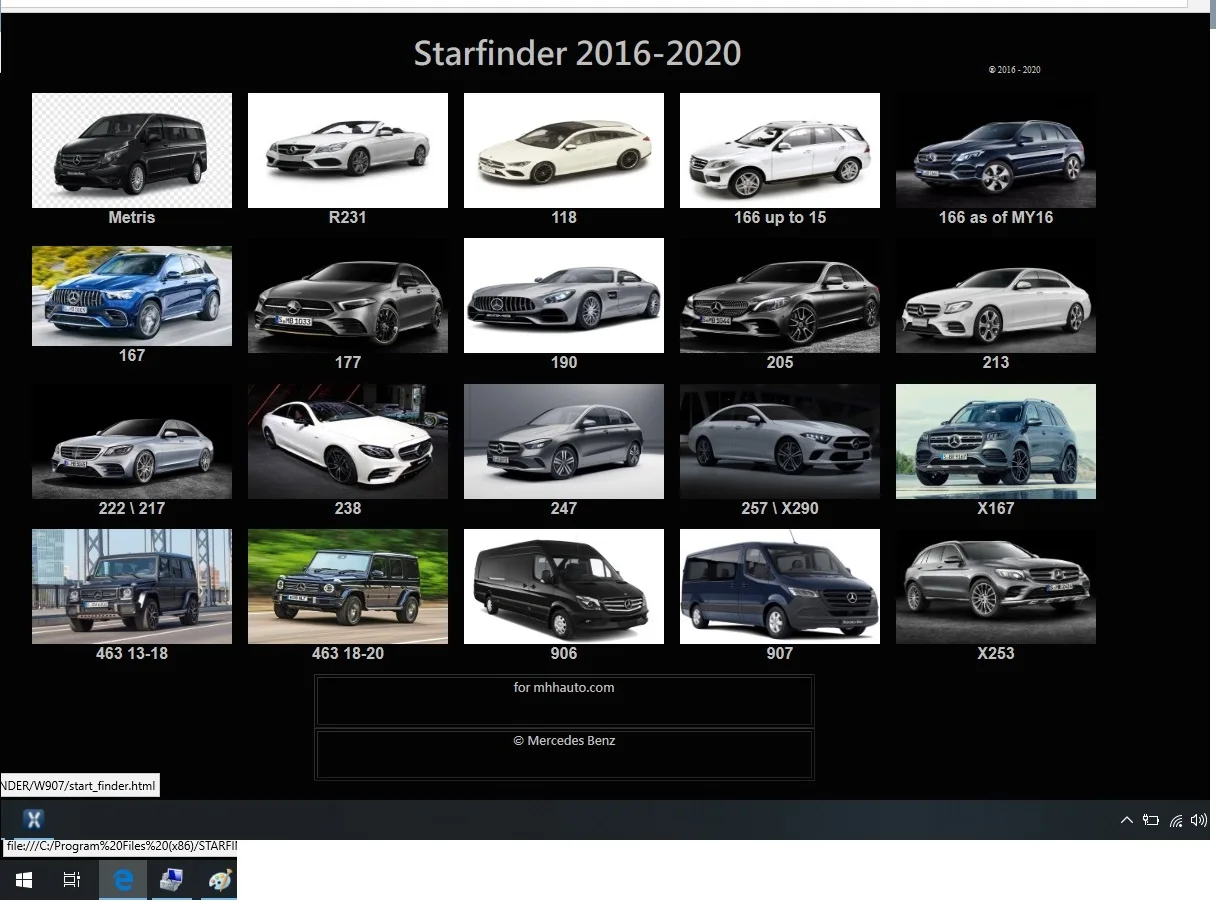Click the X253 label

tap(996, 653)
